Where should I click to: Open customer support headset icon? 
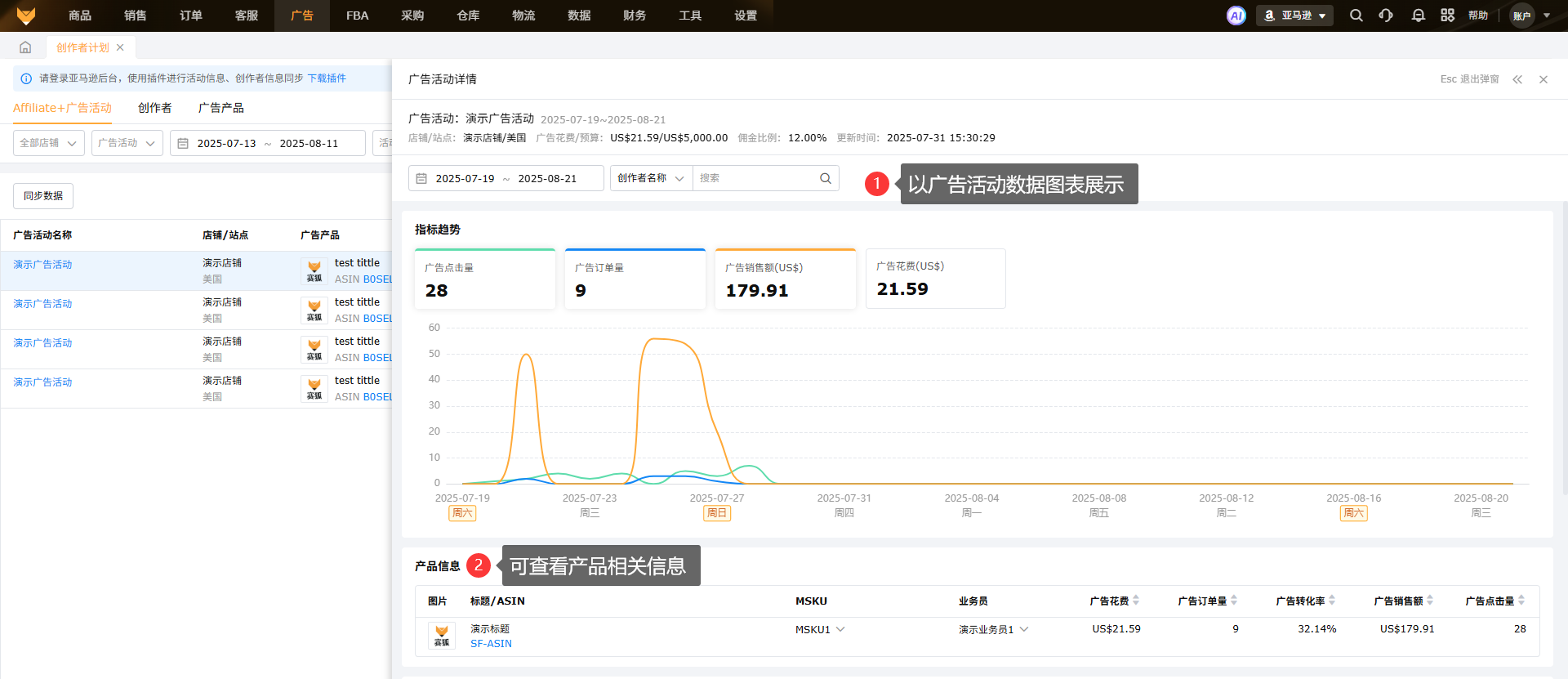tap(1386, 16)
